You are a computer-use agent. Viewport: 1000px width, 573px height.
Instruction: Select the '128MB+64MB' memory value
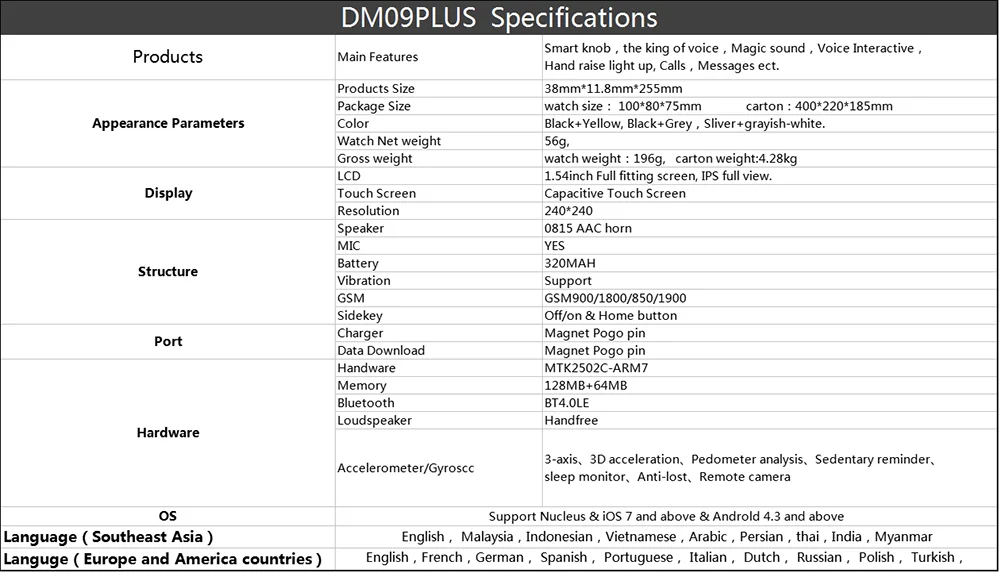click(585, 385)
